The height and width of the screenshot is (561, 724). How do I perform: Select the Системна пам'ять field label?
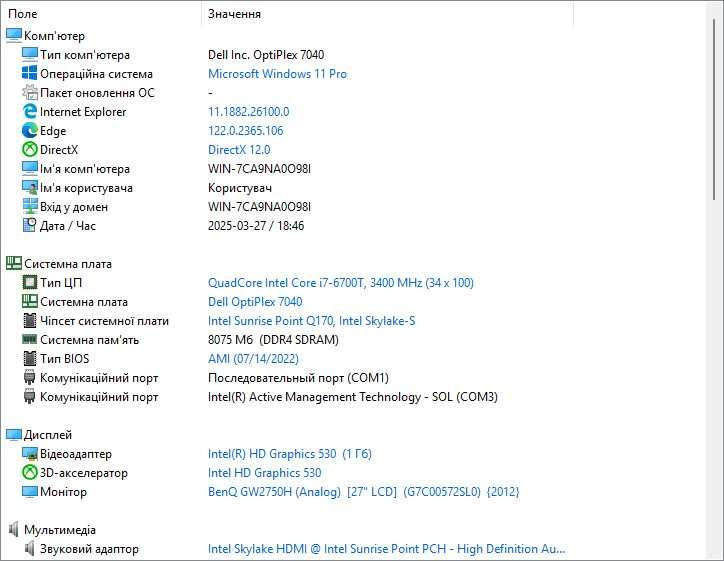coord(90,339)
